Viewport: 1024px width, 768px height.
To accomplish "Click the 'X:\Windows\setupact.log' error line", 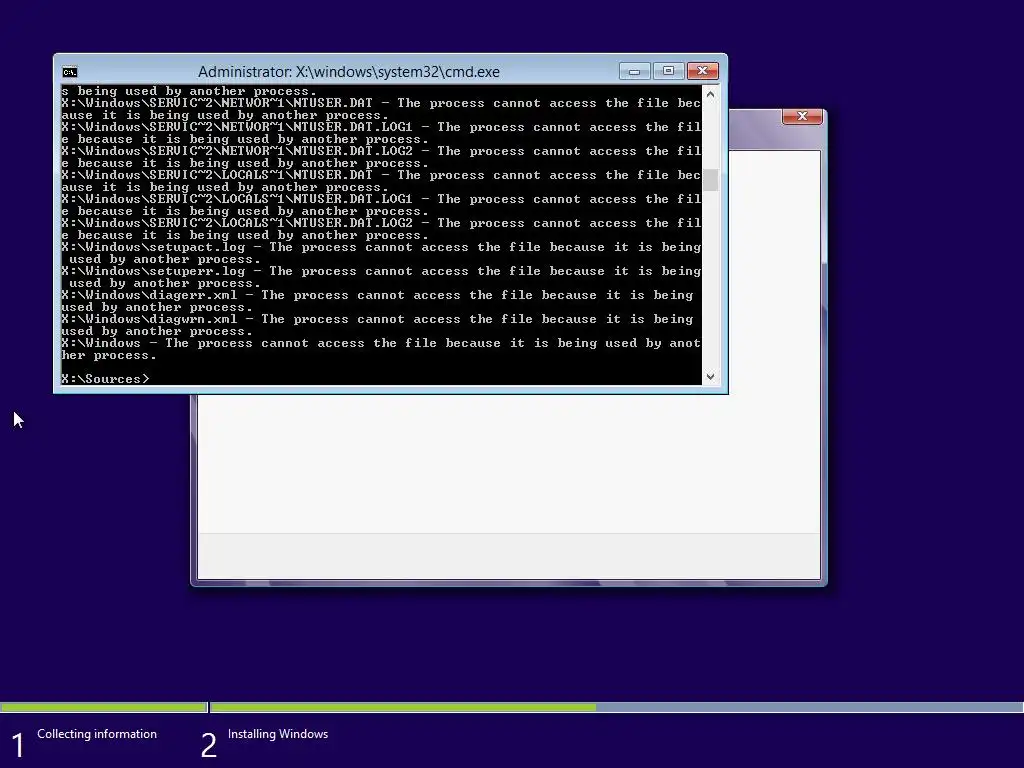I will (381, 248).
